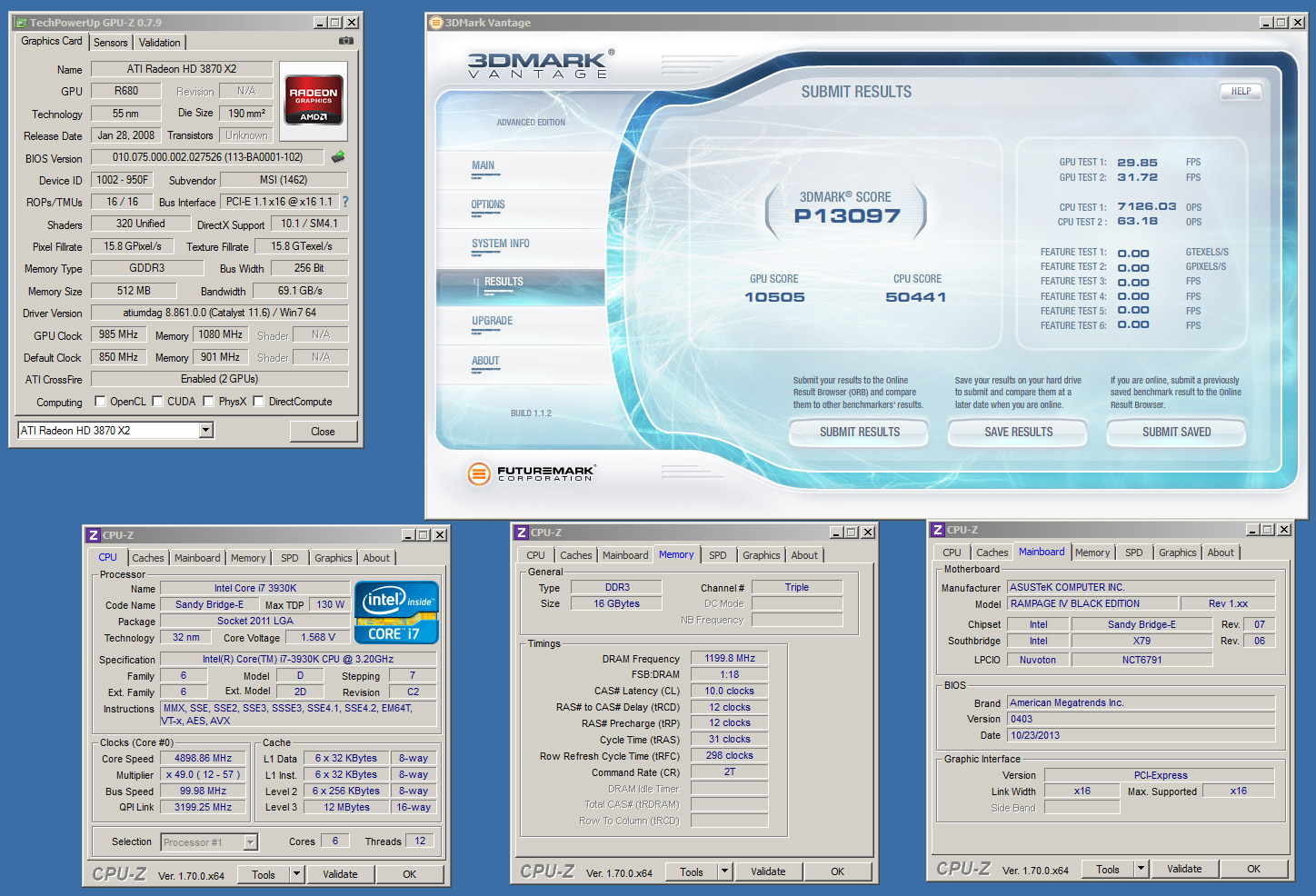This screenshot has width=1316, height=896.
Task: Click the BIOS Version text field
Action: (x=208, y=157)
